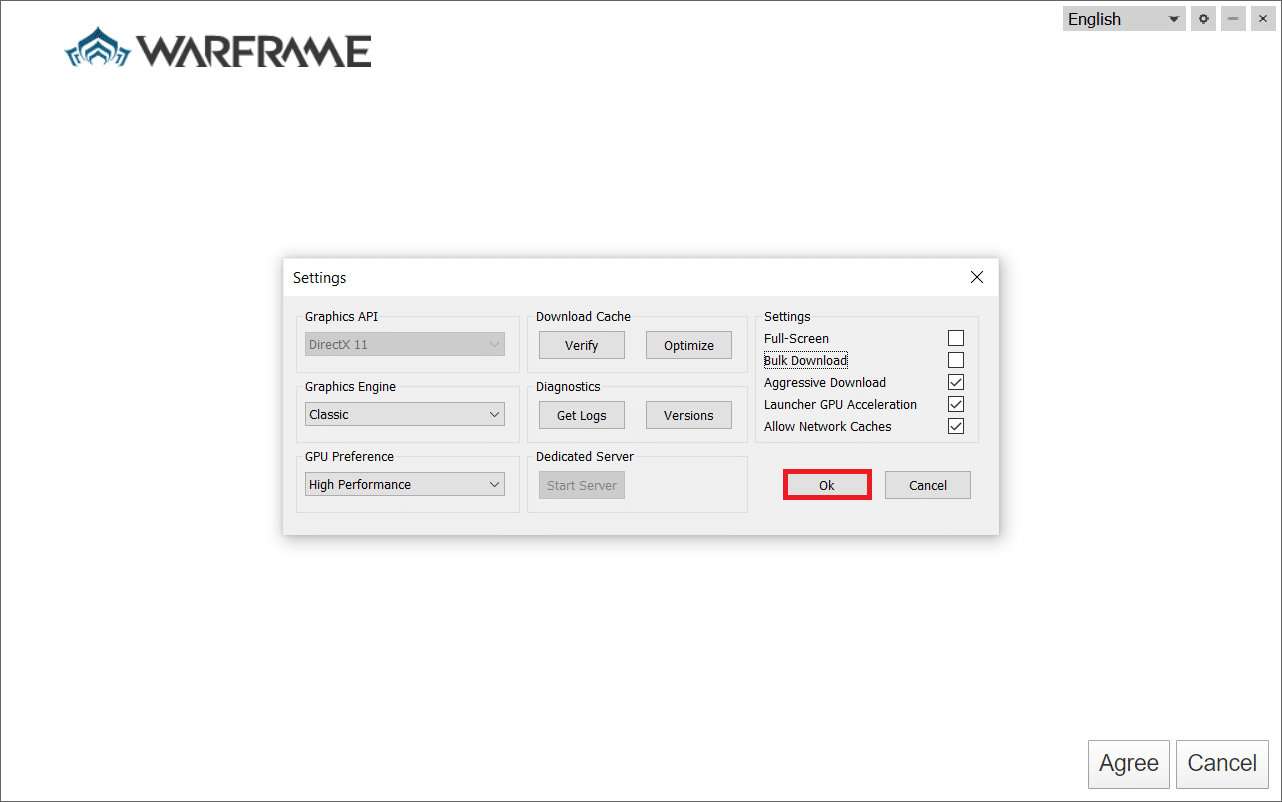The width and height of the screenshot is (1282, 802).
Task: Expand the GPU Preference dropdown
Action: pyautogui.click(x=405, y=484)
